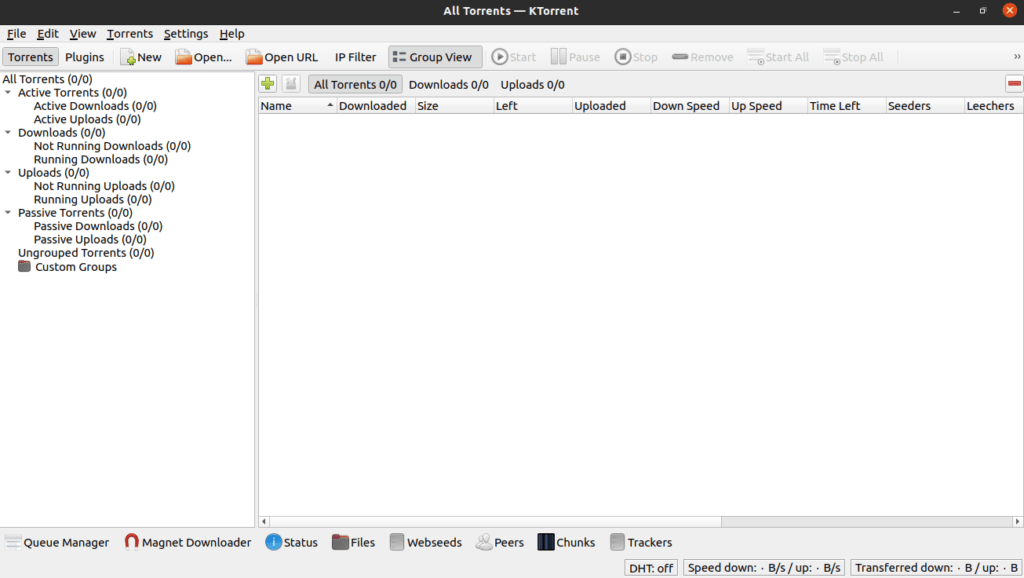Click Start All torrents
The height and width of the screenshot is (578, 1024).
coord(778,57)
